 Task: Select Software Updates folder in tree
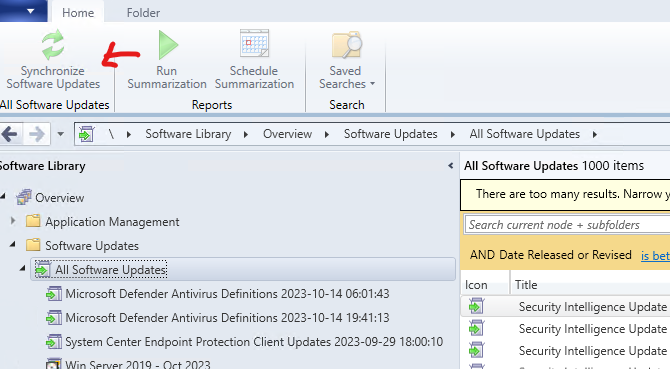click(92, 246)
